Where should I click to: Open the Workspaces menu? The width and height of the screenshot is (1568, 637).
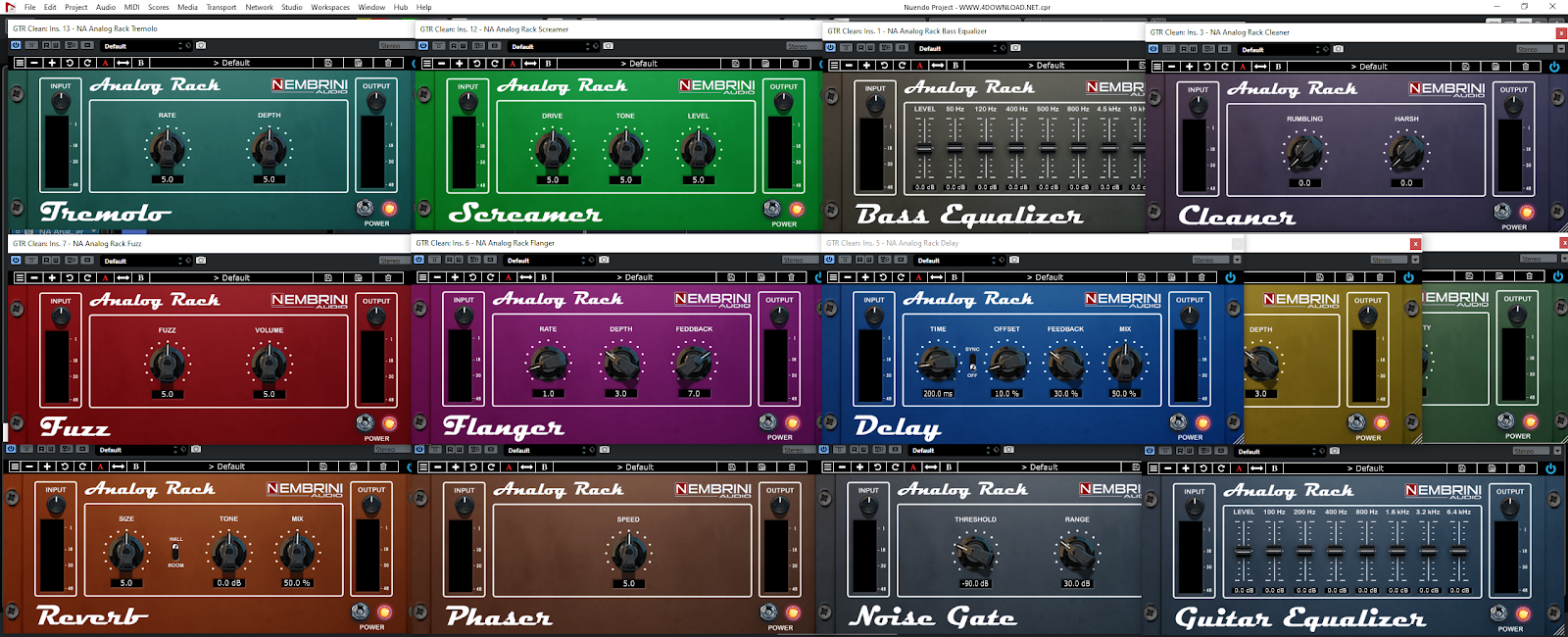(x=330, y=7)
